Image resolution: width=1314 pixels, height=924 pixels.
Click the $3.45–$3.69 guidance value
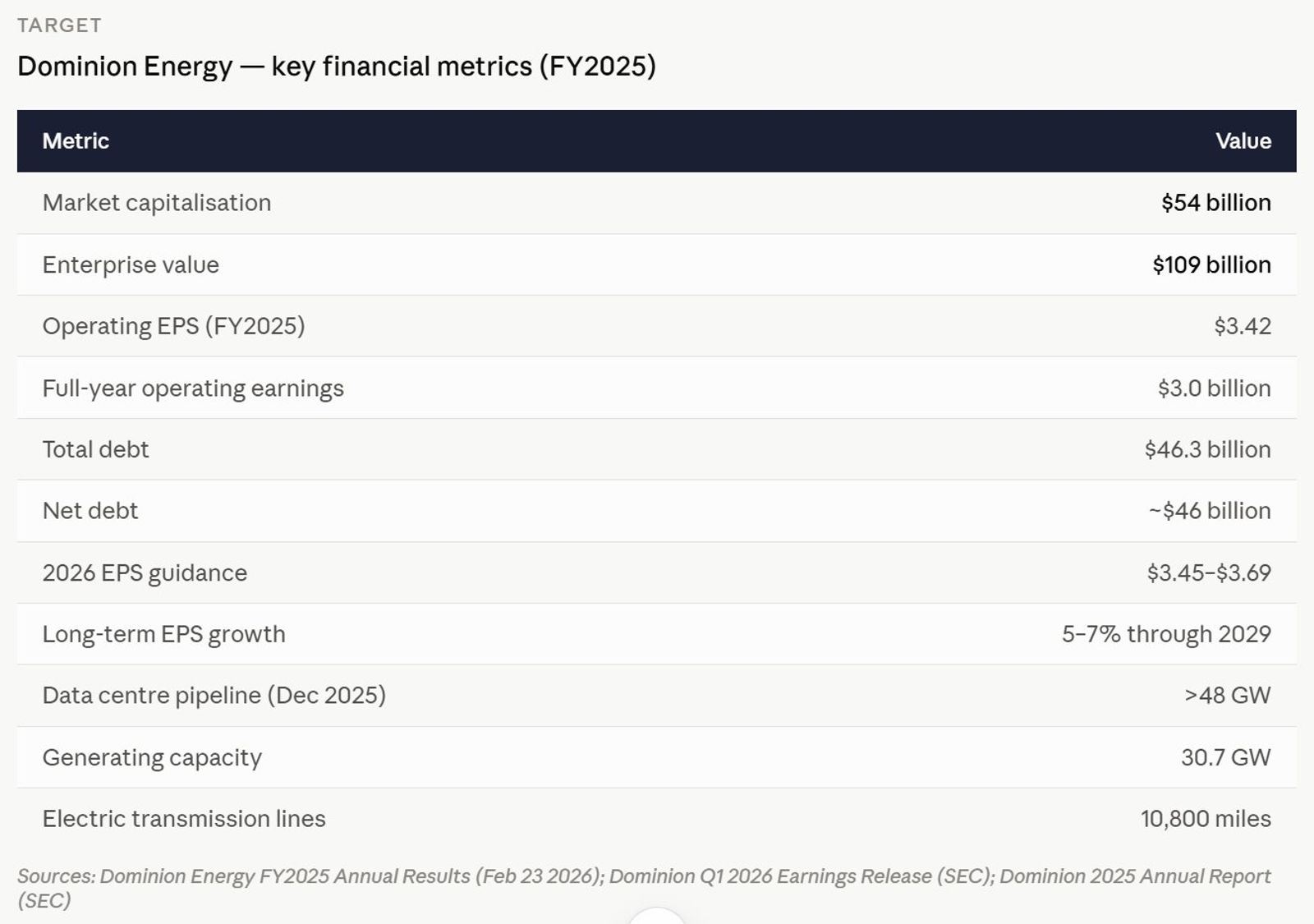[x=1209, y=572]
